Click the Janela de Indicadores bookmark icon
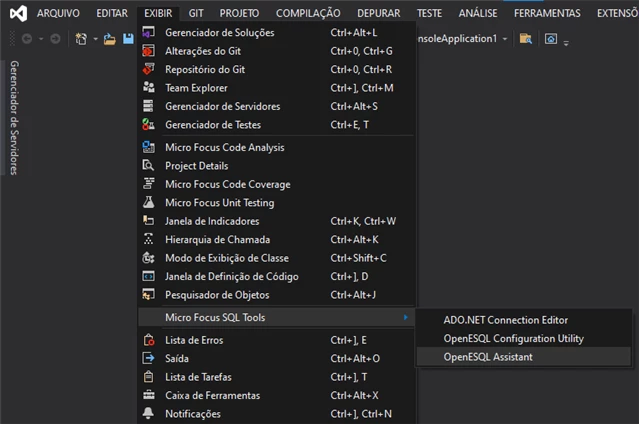The height and width of the screenshot is (424, 639). [x=148, y=221]
